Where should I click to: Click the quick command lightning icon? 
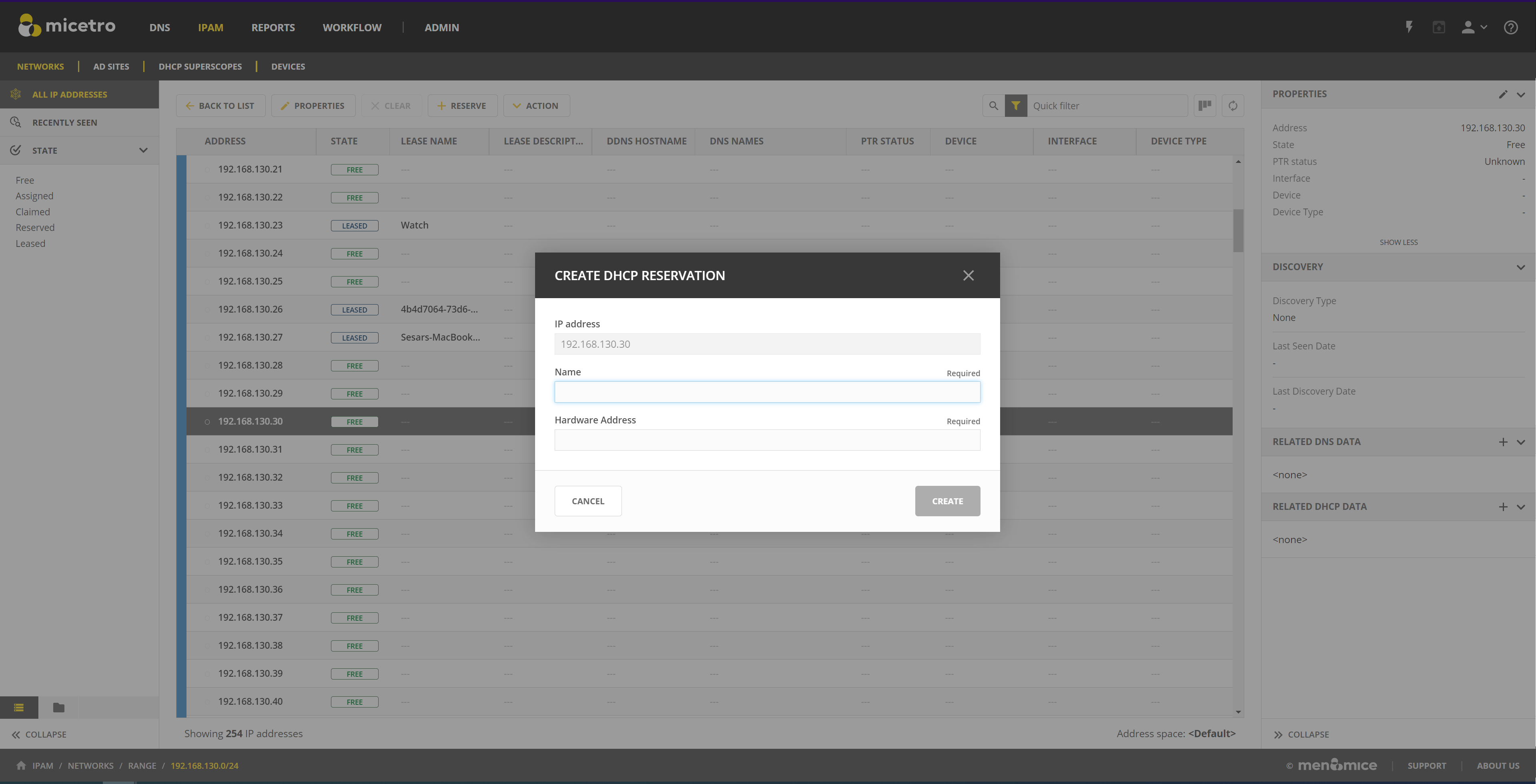point(1409,28)
